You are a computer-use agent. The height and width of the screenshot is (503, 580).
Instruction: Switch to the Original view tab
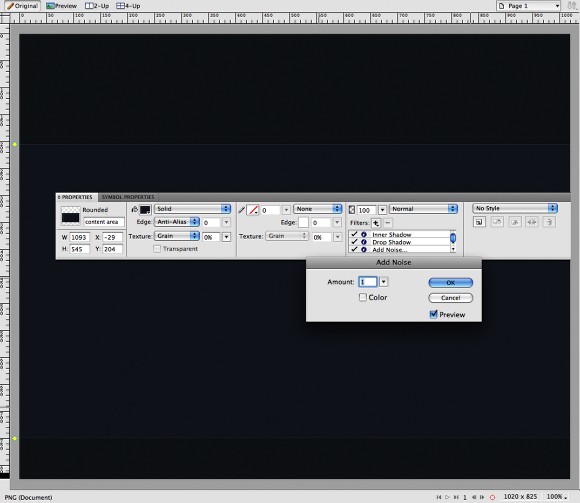(23, 6)
